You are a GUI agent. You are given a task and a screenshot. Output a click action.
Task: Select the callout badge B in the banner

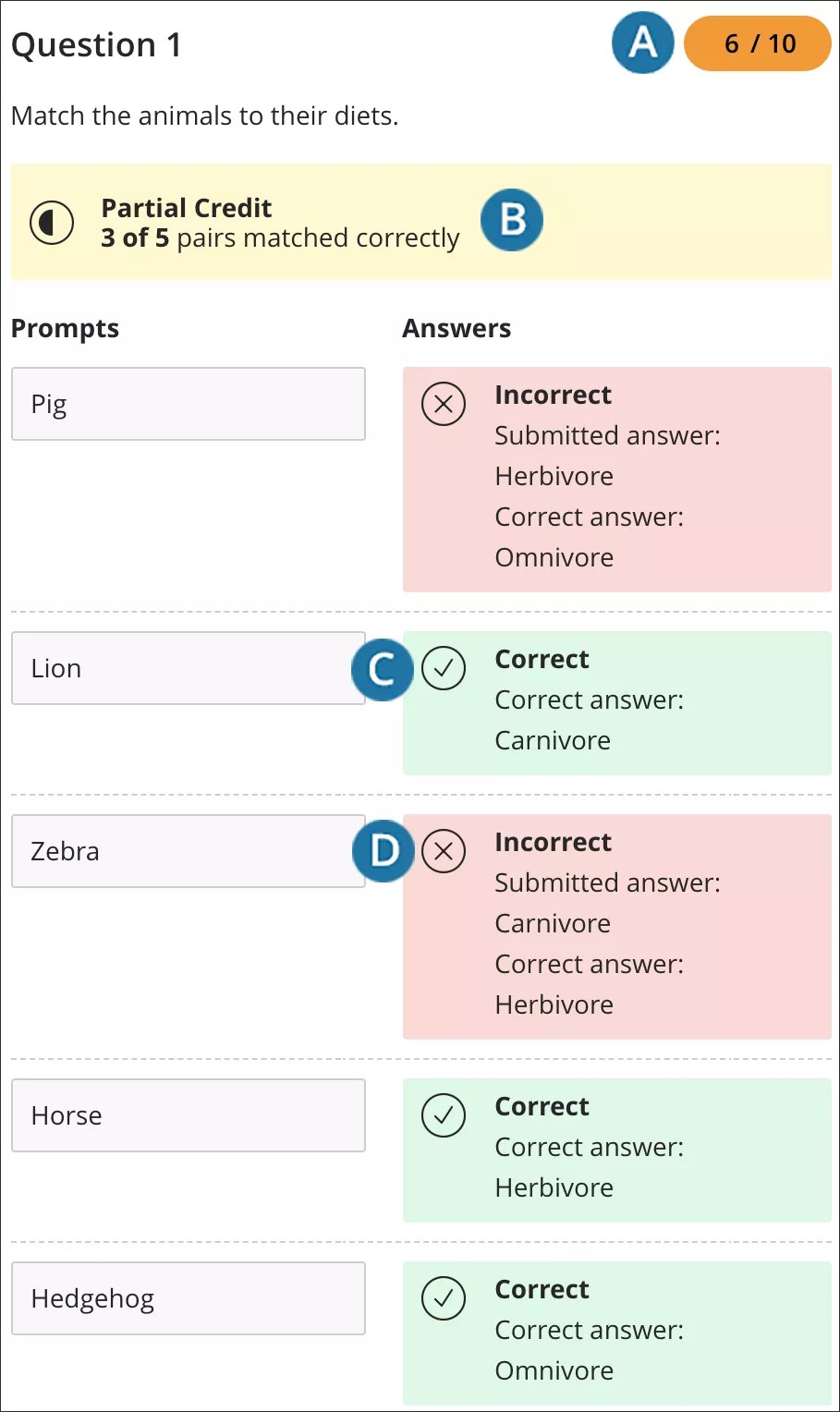coord(511,220)
